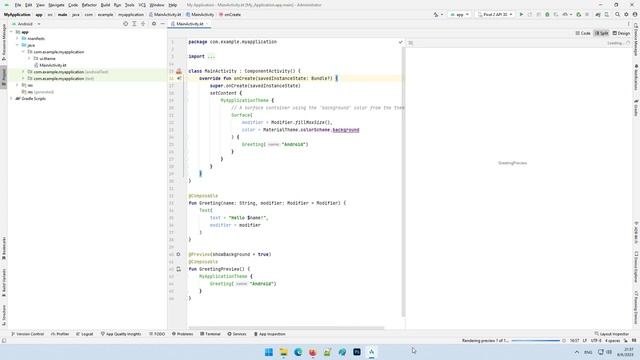Open Microsoft Edge from taskbar
The image size is (640, 360).
click(298, 352)
